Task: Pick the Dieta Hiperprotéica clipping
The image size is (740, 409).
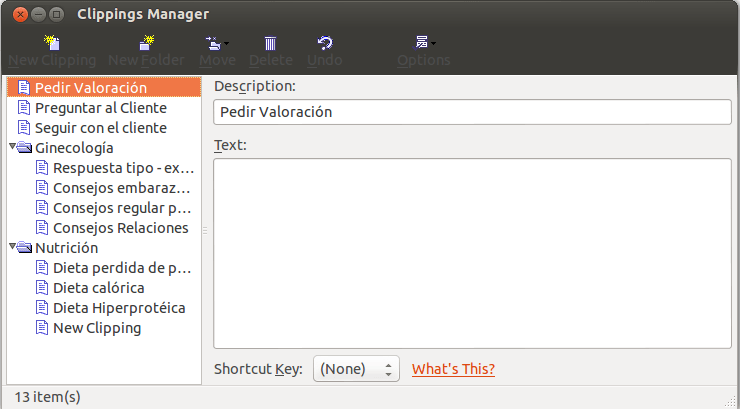Action: coord(118,308)
